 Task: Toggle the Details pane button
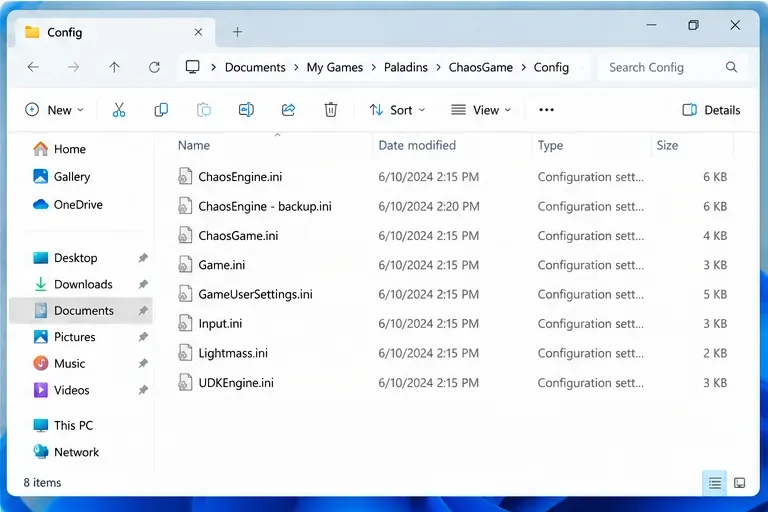coord(711,110)
